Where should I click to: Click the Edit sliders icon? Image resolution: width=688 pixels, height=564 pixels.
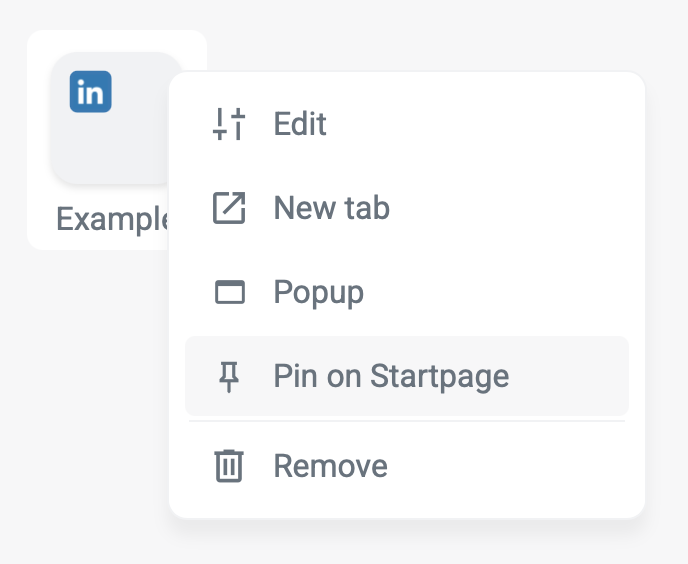[229, 124]
